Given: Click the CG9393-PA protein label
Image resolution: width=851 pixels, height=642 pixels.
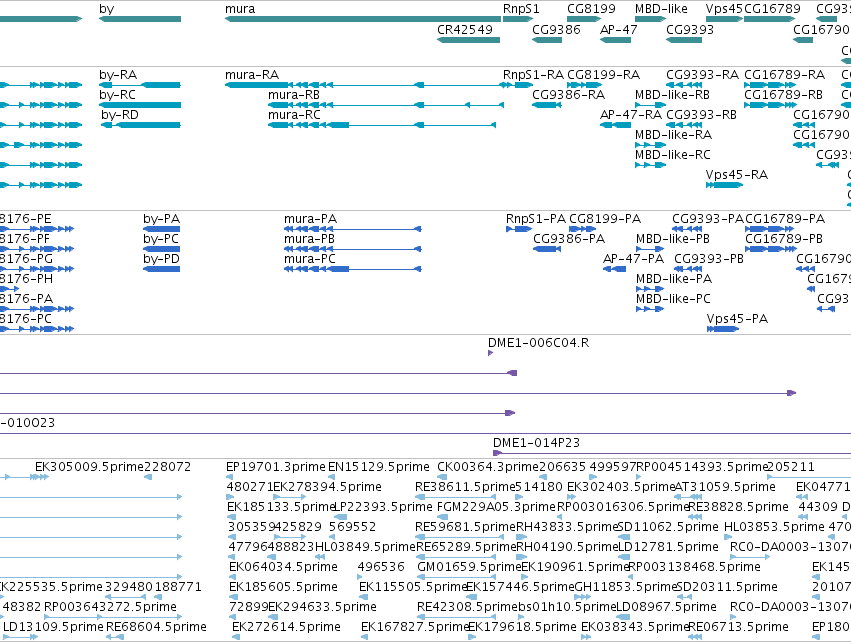Looking at the screenshot, I should [x=708, y=219].
